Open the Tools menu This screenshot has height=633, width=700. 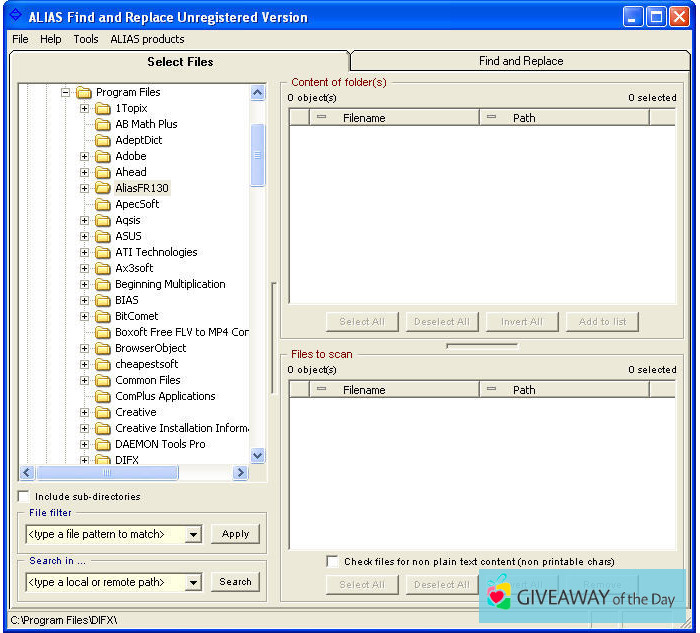coord(86,39)
